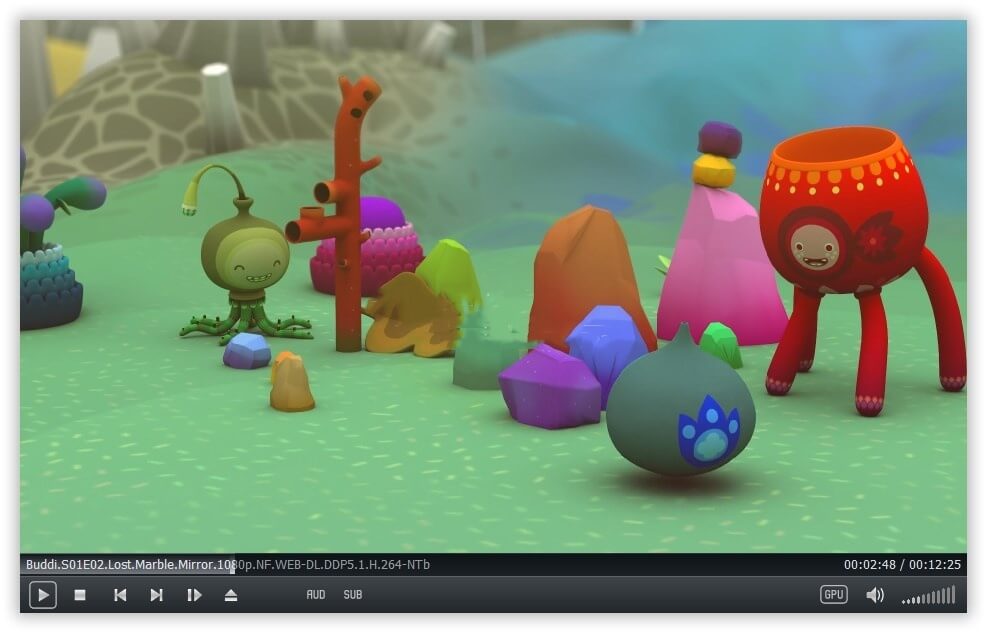Mute audio with the speaker icon
The image size is (987, 633).
(x=875, y=595)
